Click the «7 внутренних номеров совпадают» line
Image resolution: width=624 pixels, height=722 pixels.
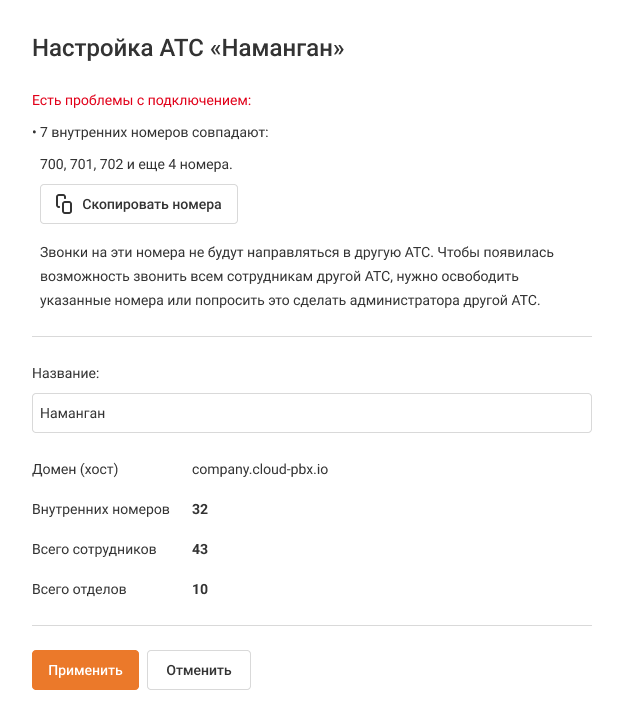click(151, 132)
